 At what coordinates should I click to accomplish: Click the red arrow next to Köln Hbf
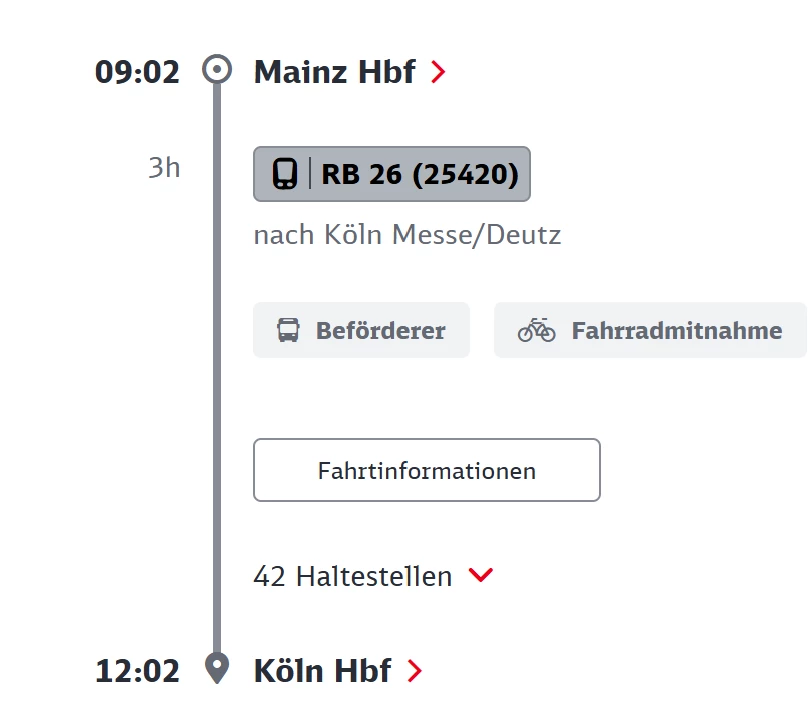pyautogui.click(x=414, y=671)
